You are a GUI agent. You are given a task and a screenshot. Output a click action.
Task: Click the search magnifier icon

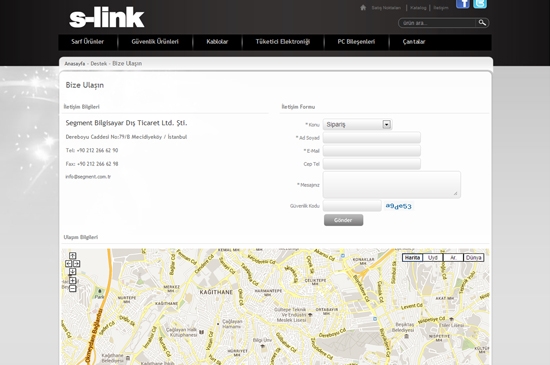coord(482,23)
